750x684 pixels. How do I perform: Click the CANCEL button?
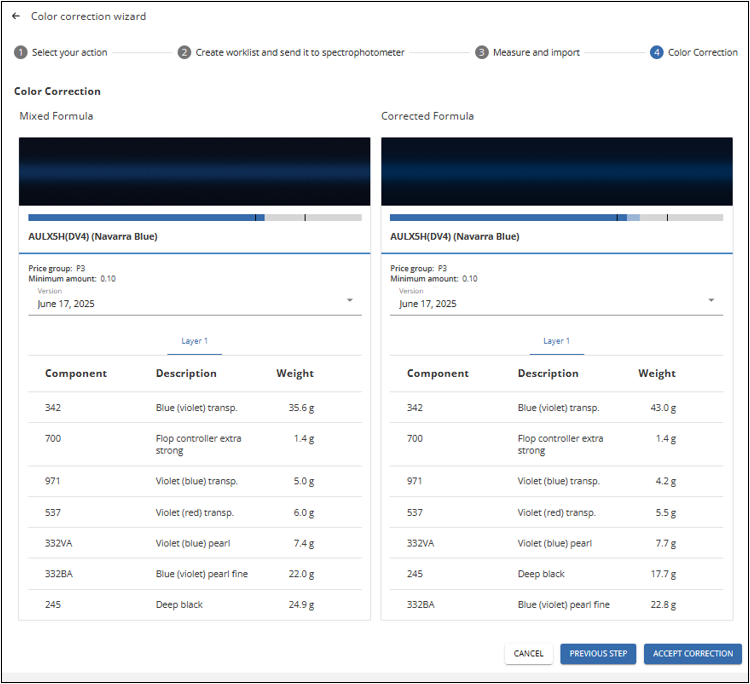[529, 654]
